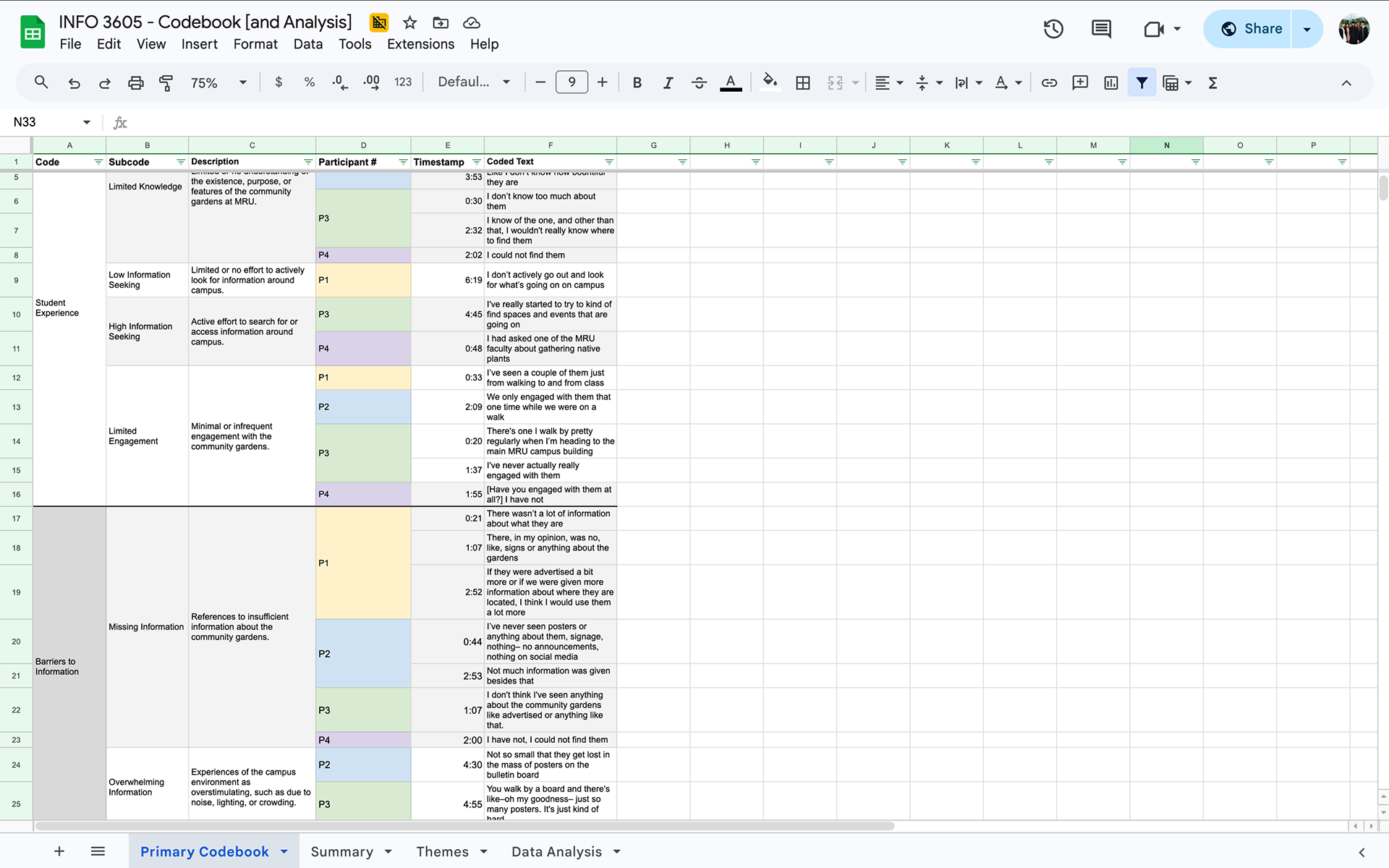This screenshot has height=868, width=1389.
Task: Open the Timestamp column filter
Action: (476, 162)
